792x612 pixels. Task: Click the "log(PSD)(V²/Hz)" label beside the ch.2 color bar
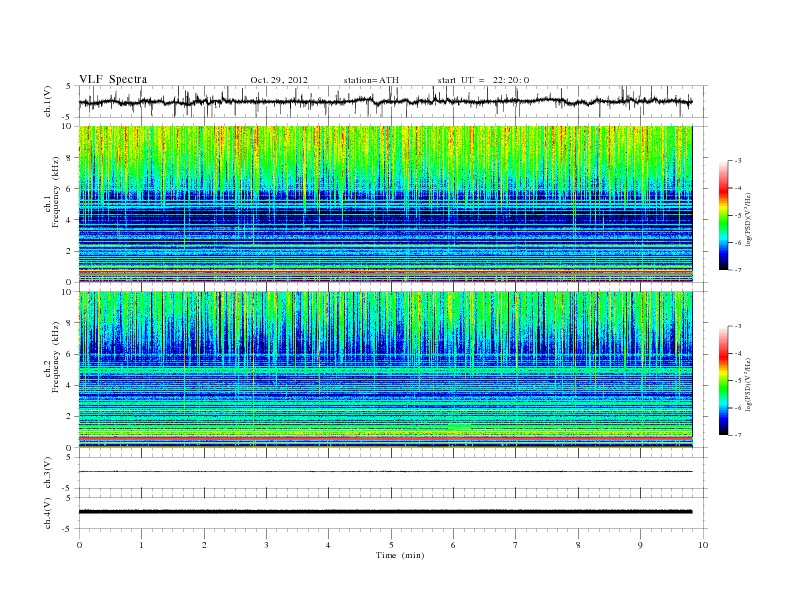coord(748,384)
